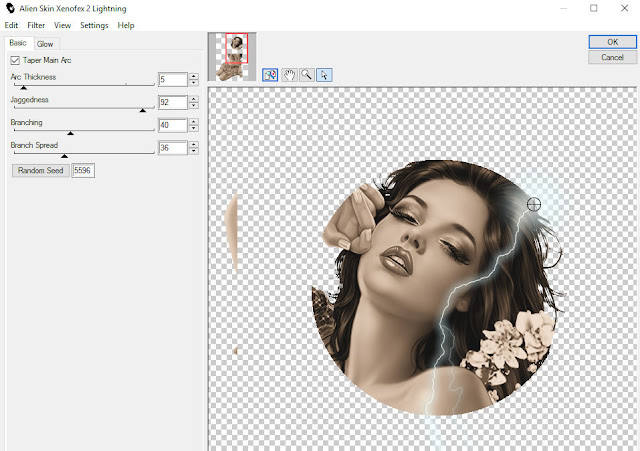Close the Xenofex Lightning window

click(x=624, y=8)
